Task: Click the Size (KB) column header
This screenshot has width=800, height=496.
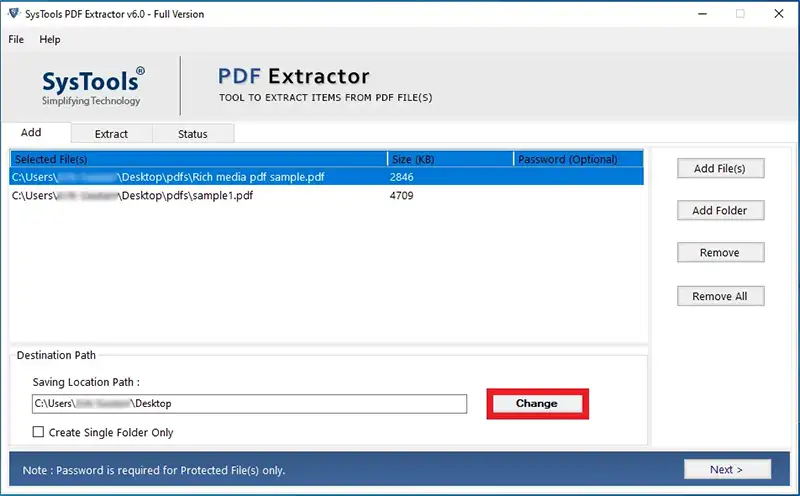Action: click(450, 159)
